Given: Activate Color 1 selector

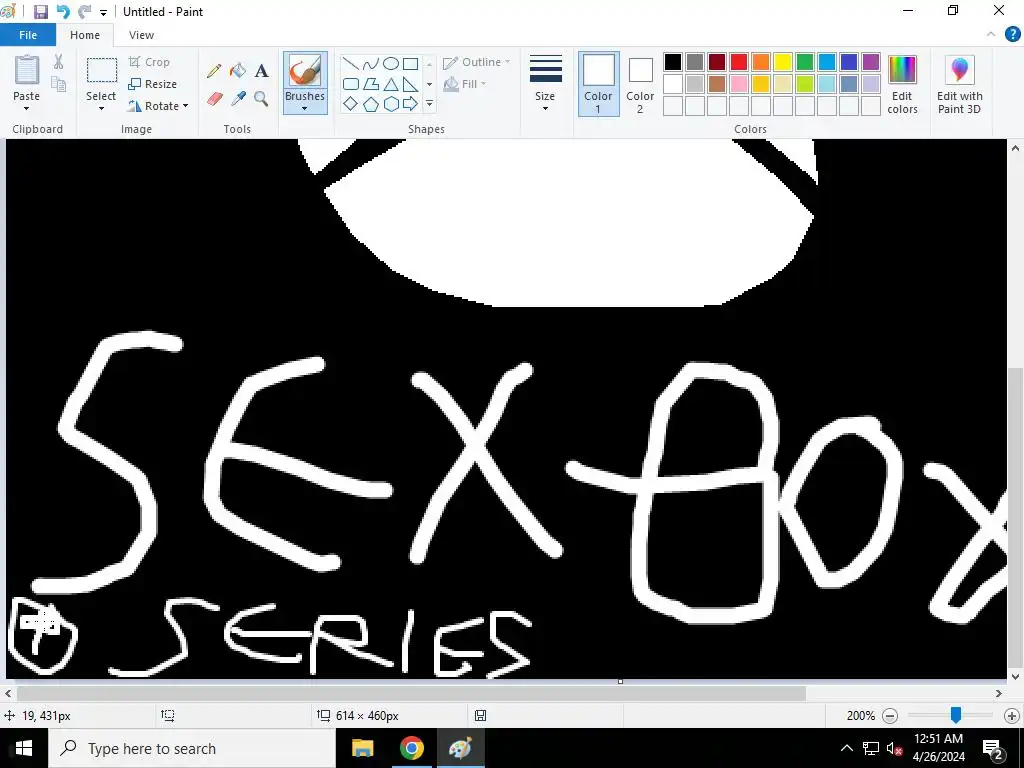Looking at the screenshot, I should tap(598, 84).
